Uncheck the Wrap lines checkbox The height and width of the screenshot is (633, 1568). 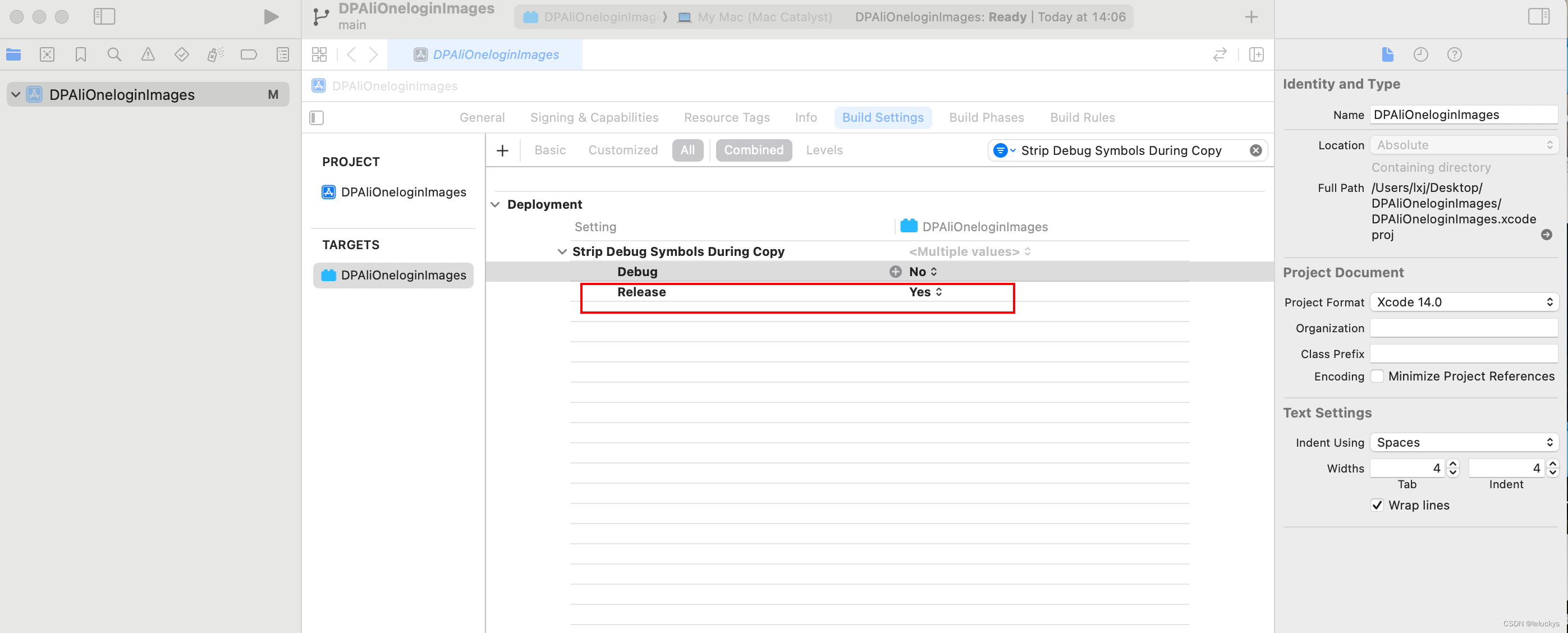(1377, 505)
